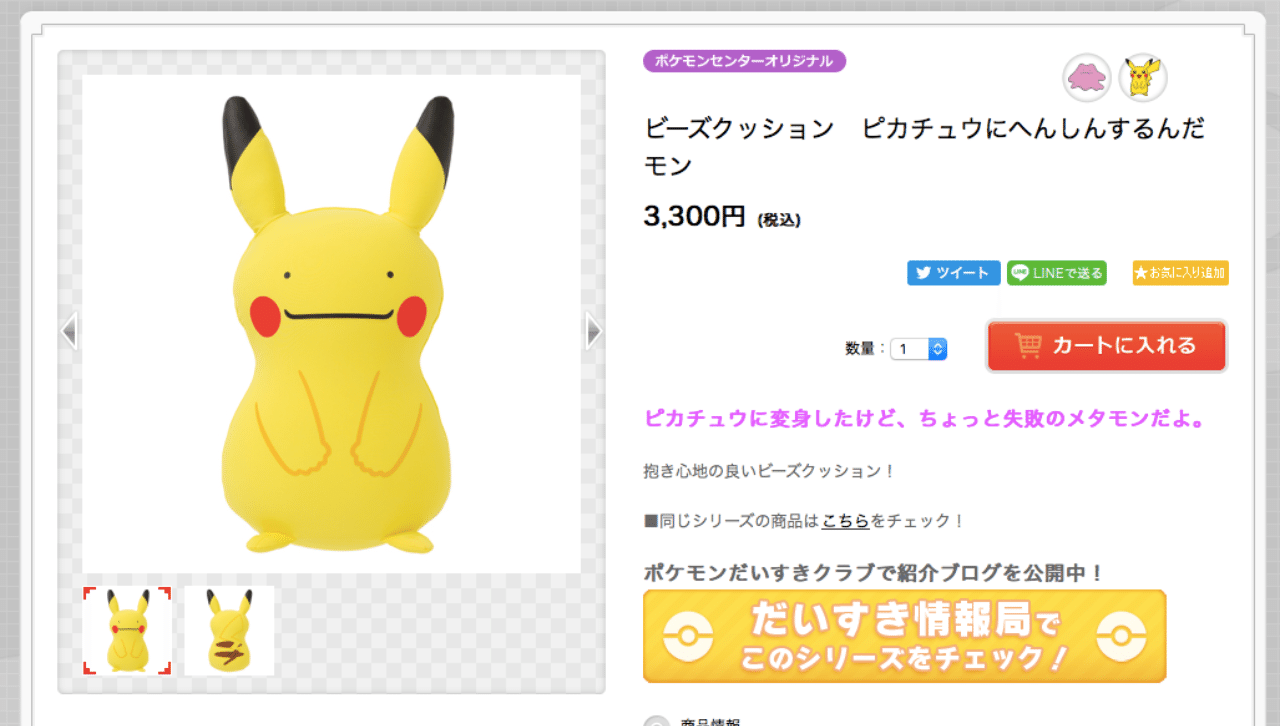This screenshot has width=1280, height=726.
Task: Click the 抱き心地の良いビーズクッション description
Action: point(770,470)
